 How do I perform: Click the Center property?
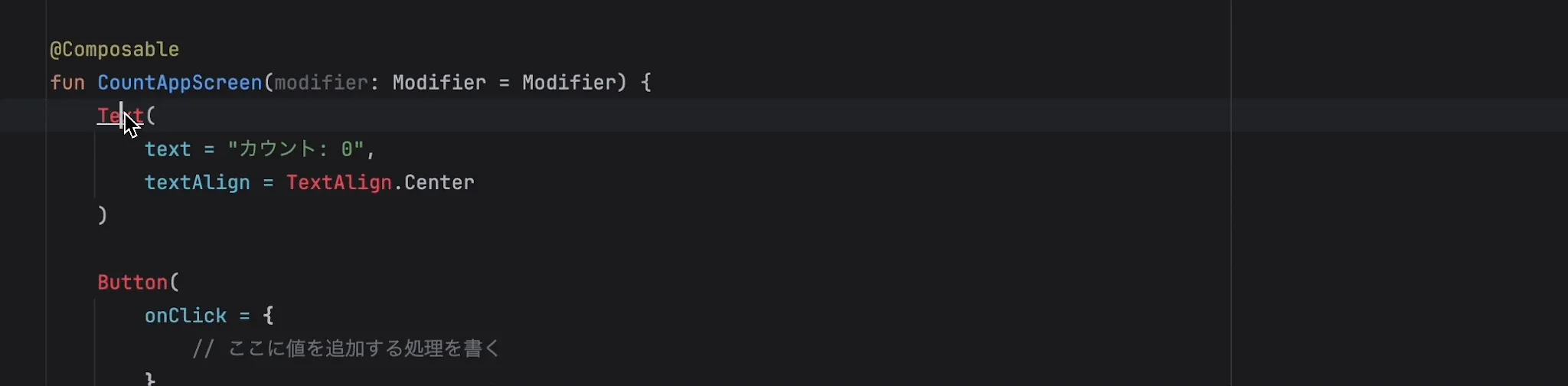[x=439, y=183]
